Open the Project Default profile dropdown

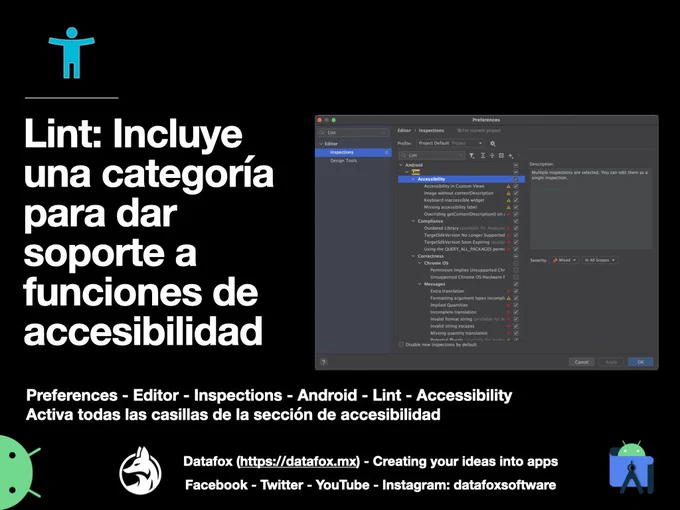click(450, 143)
